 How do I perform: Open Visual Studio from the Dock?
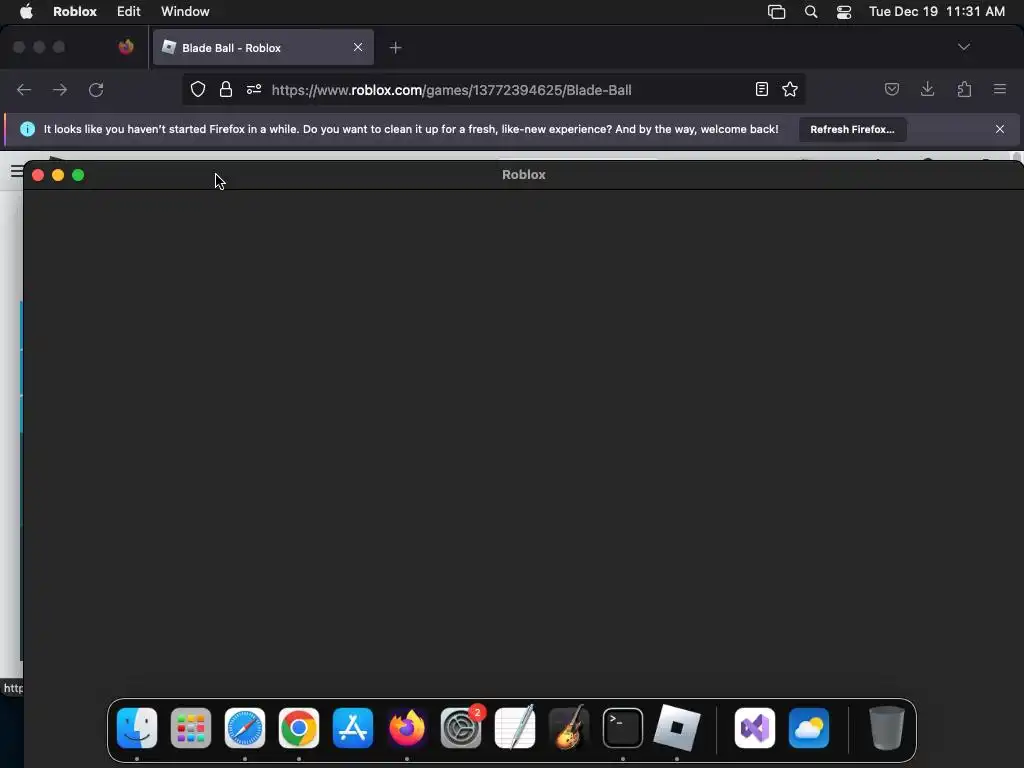755,728
